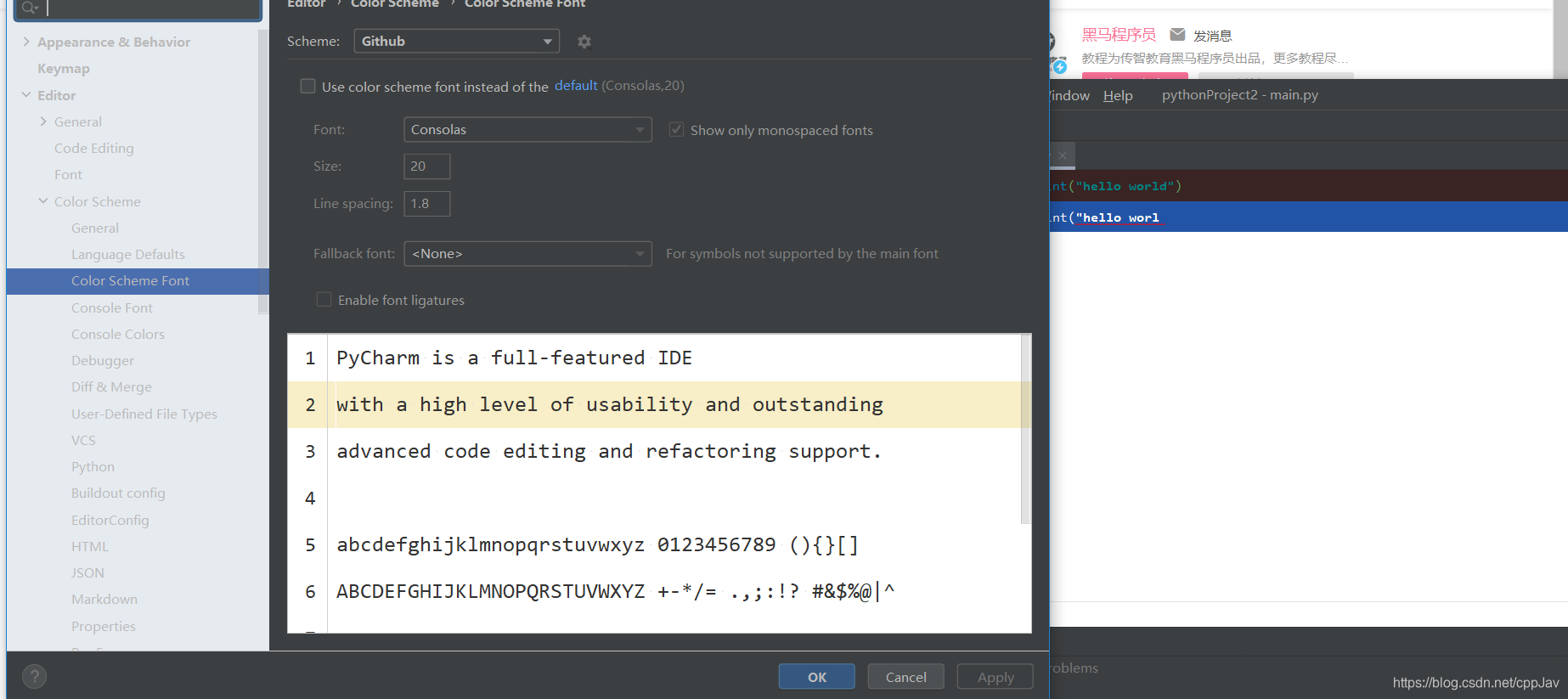Open the Font settings page
Image resolution: width=1568 pixels, height=699 pixels.
click(68, 174)
